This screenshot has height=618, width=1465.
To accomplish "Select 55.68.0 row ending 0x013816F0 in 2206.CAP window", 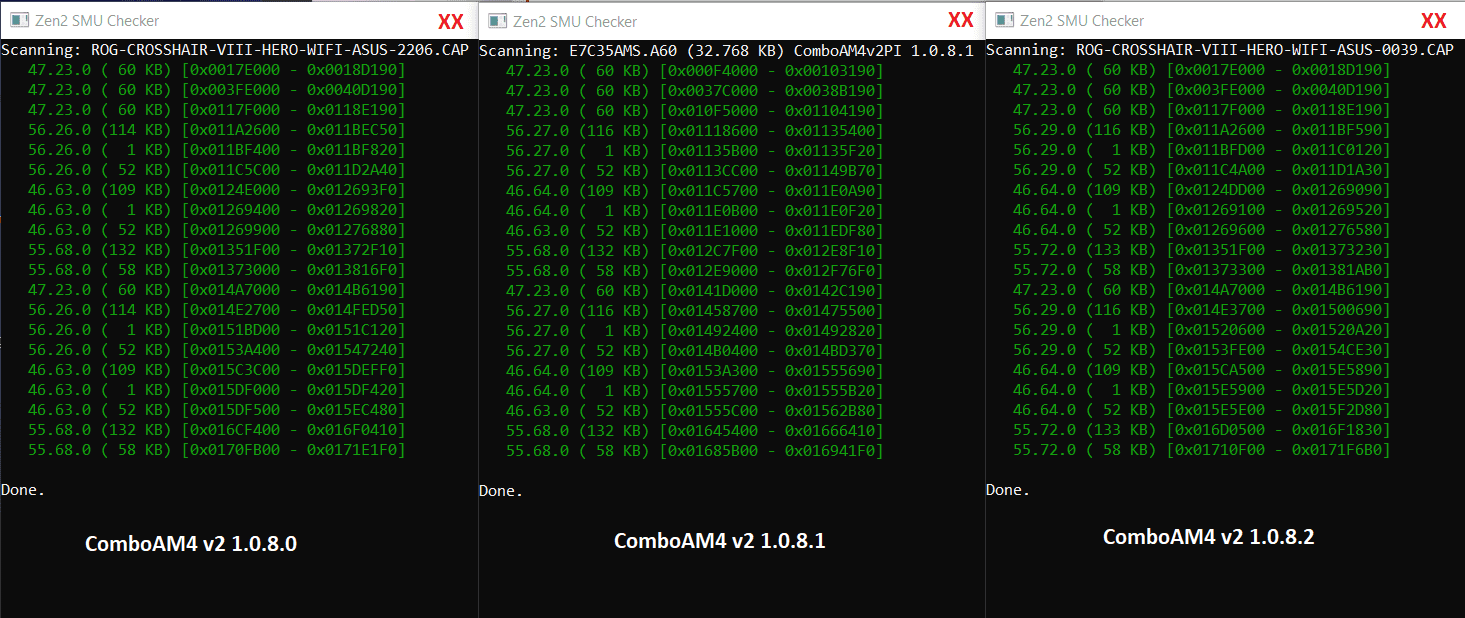I will pyautogui.click(x=217, y=270).
